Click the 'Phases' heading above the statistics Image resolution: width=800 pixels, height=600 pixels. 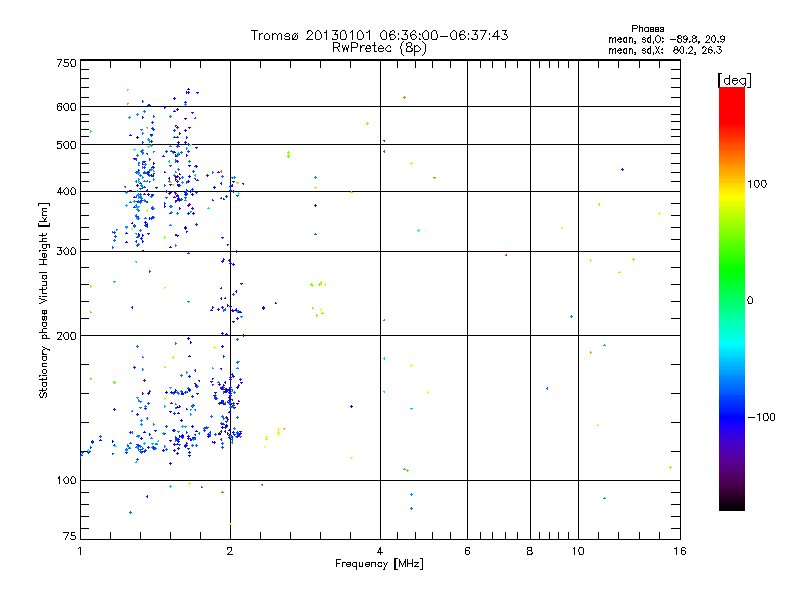(x=647, y=29)
